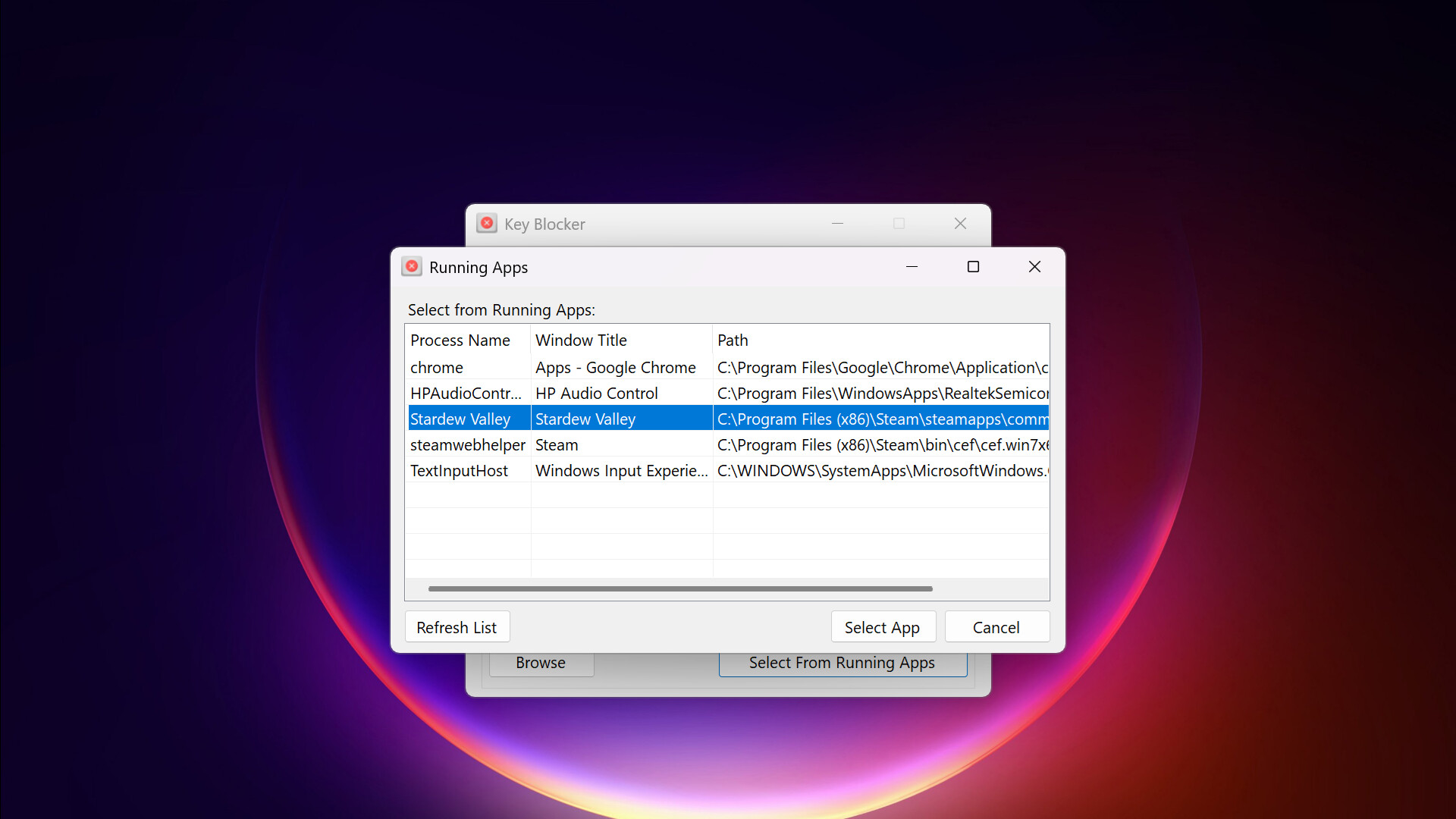This screenshot has width=1456, height=819.
Task: Sort the list by Process Name
Action: tap(460, 340)
